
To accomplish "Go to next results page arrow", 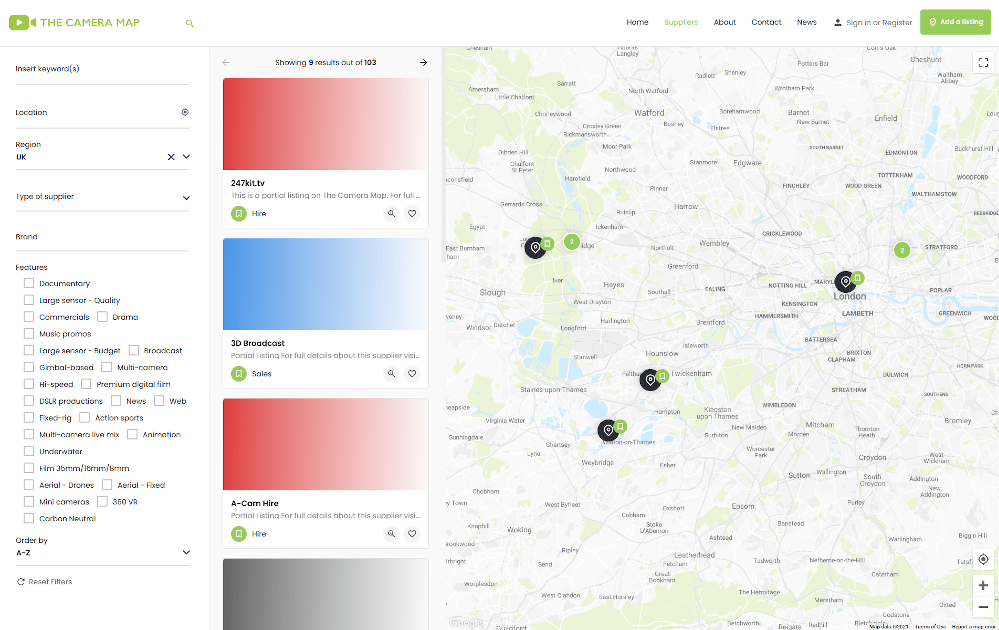I will pos(424,62).
